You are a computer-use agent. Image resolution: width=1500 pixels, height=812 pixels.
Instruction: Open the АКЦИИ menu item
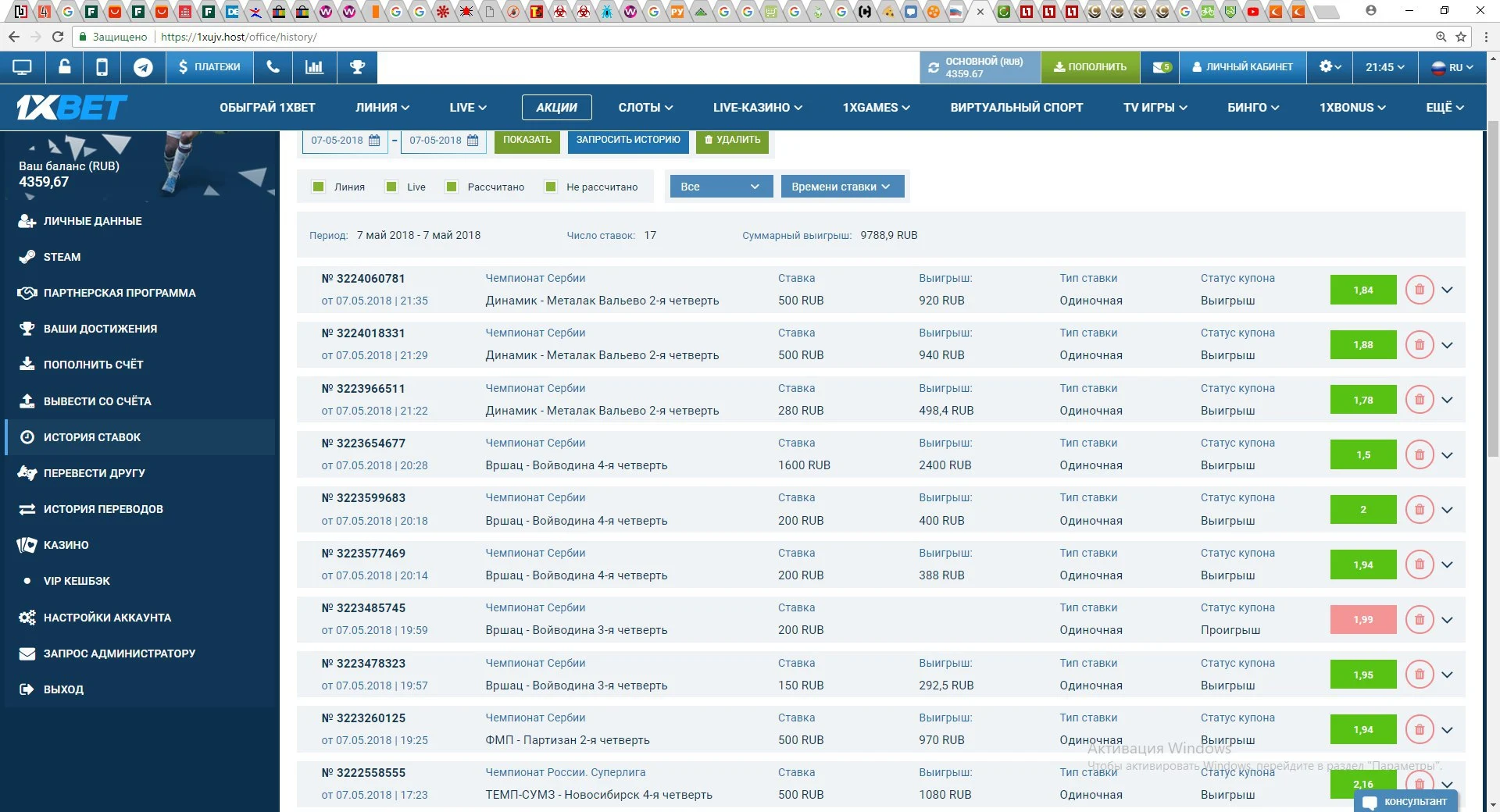pyautogui.click(x=556, y=108)
